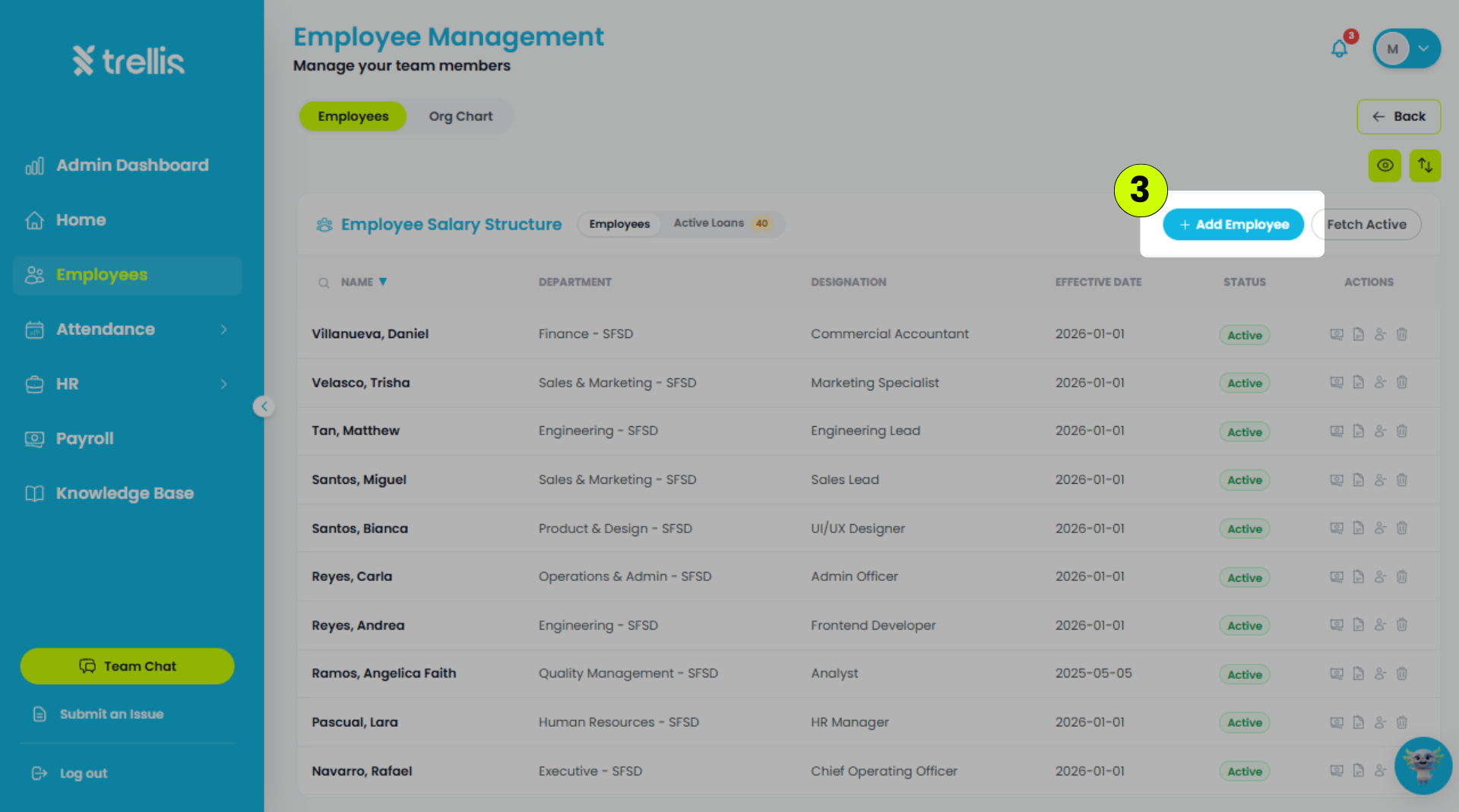Viewport: 1459px width, 812px height.
Task: Open the user avatar dropdown menu
Action: tap(1407, 49)
